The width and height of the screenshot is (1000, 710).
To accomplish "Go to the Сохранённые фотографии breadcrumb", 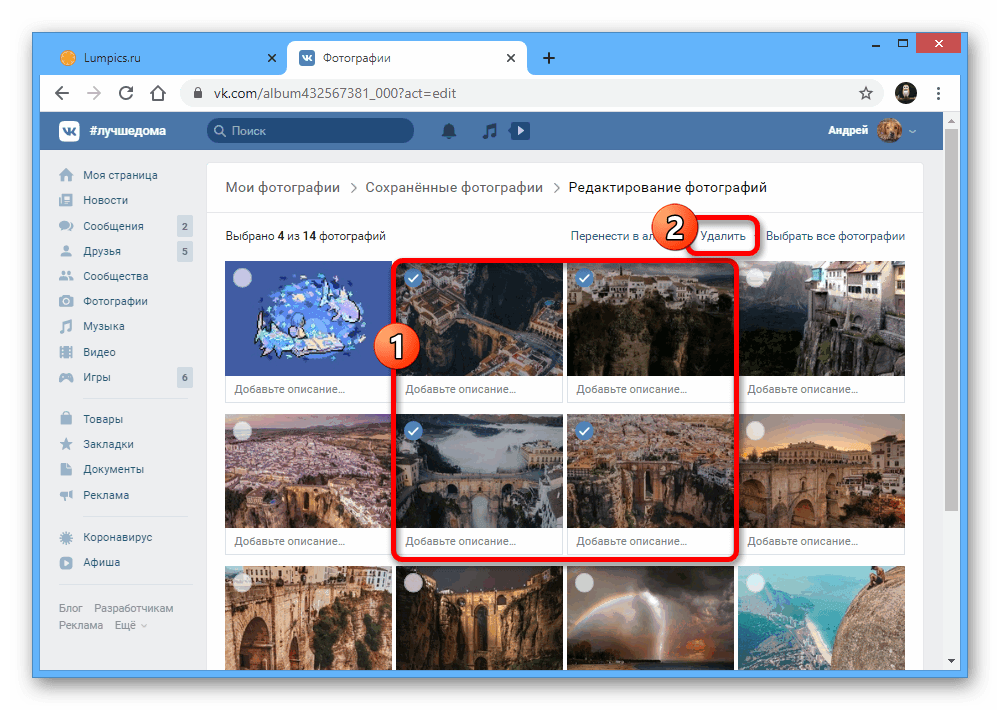I will pos(454,188).
